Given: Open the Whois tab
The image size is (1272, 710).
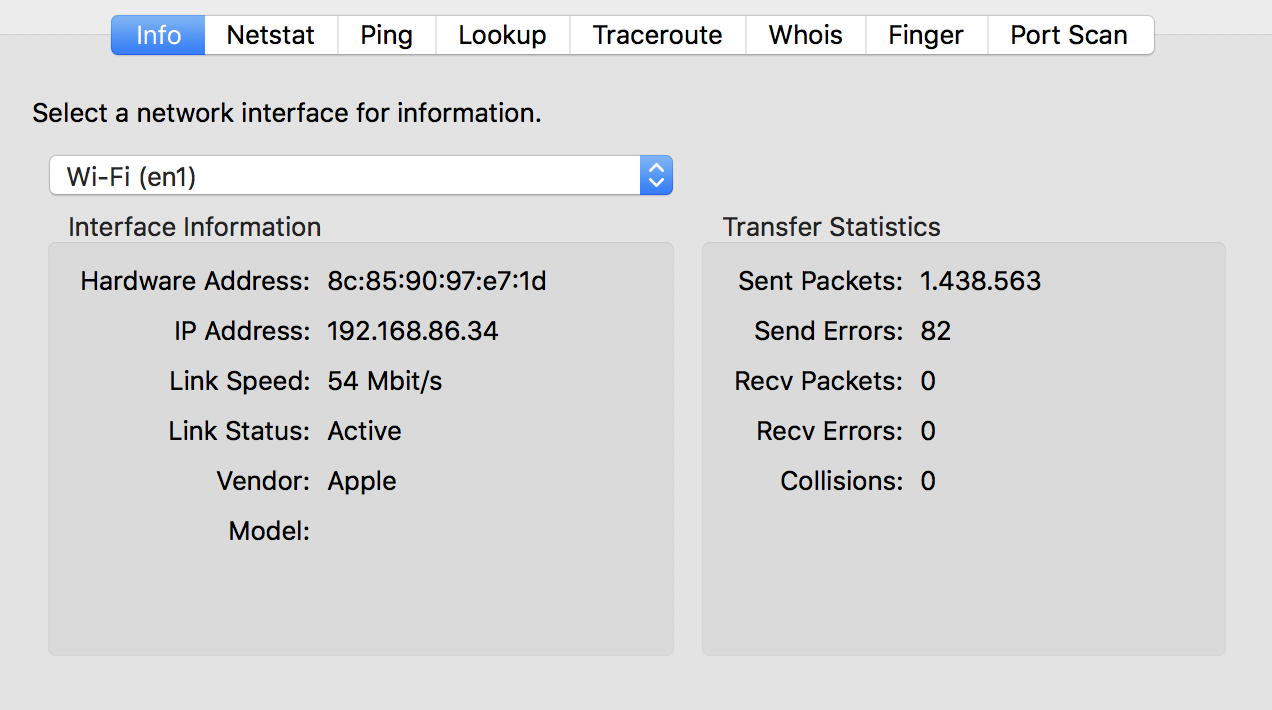Looking at the screenshot, I should 805,35.
